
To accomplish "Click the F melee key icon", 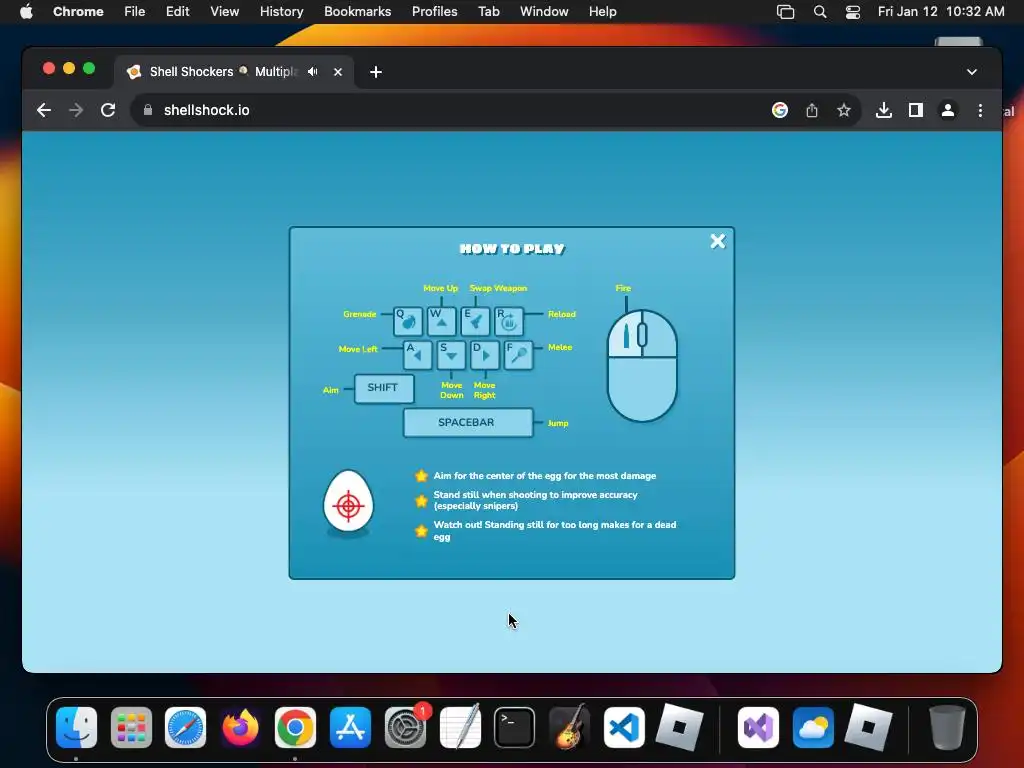I will tap(519, 355).
